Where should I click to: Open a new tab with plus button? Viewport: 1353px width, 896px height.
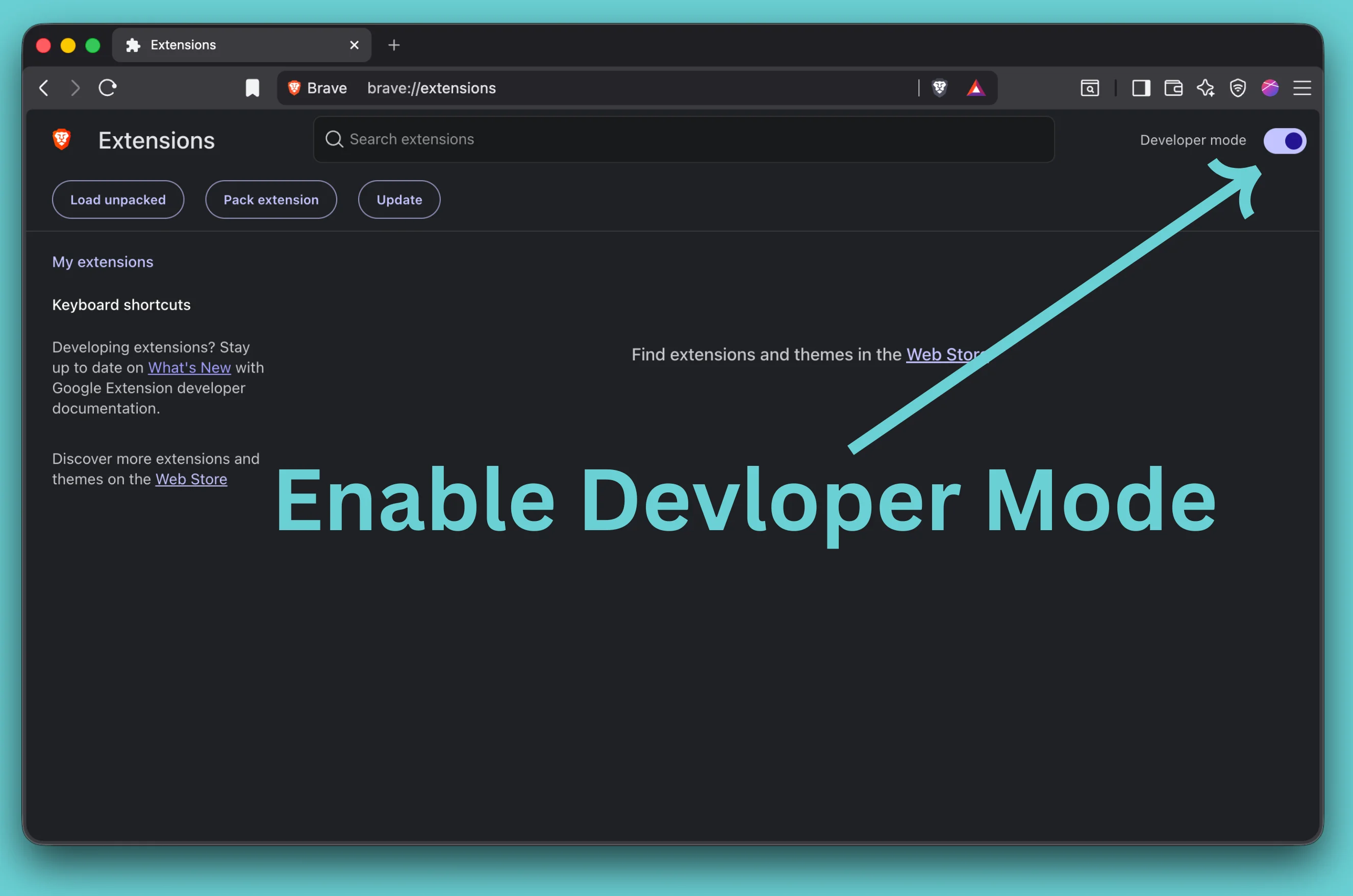[394, 45]
